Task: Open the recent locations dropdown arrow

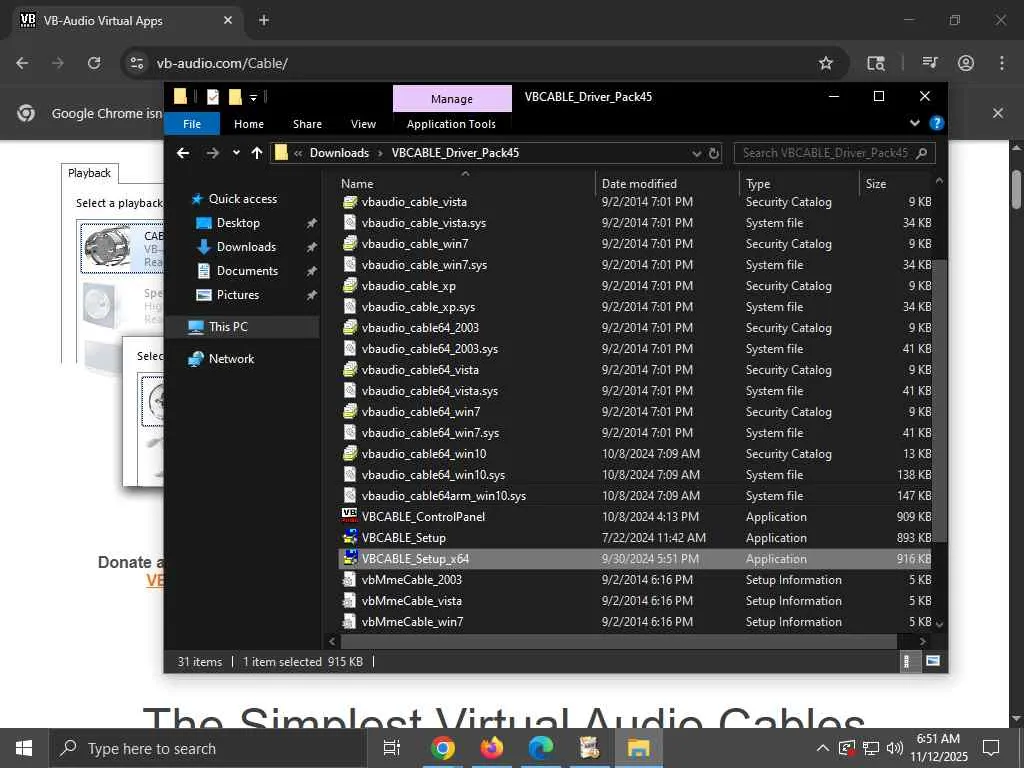Action: click(236, 153)
